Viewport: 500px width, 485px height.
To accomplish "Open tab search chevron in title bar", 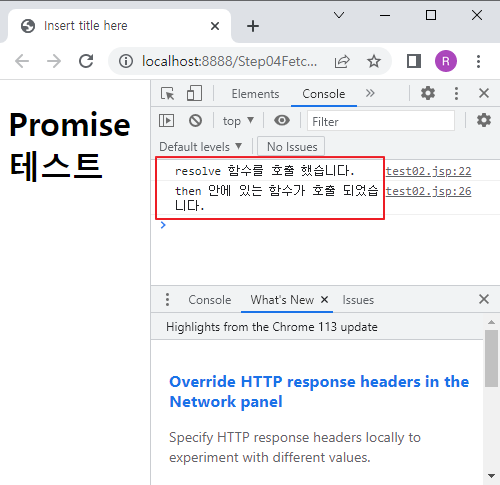I will (339, 15).
